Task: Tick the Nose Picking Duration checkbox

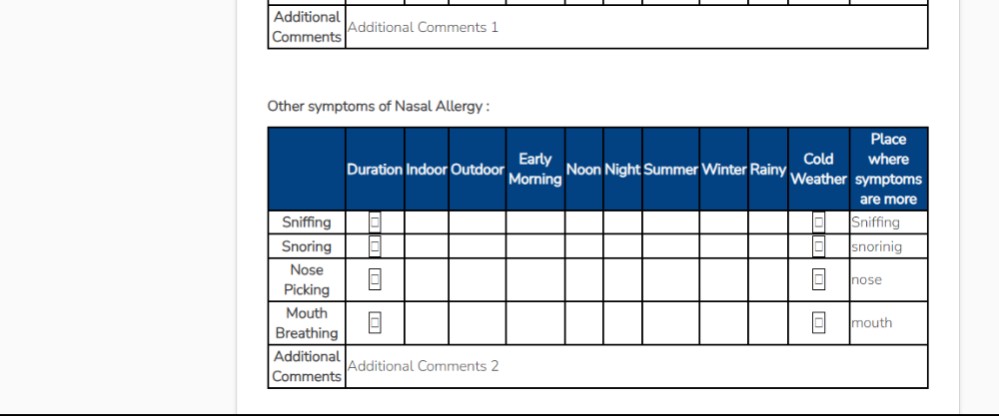Action: point(375,280)
